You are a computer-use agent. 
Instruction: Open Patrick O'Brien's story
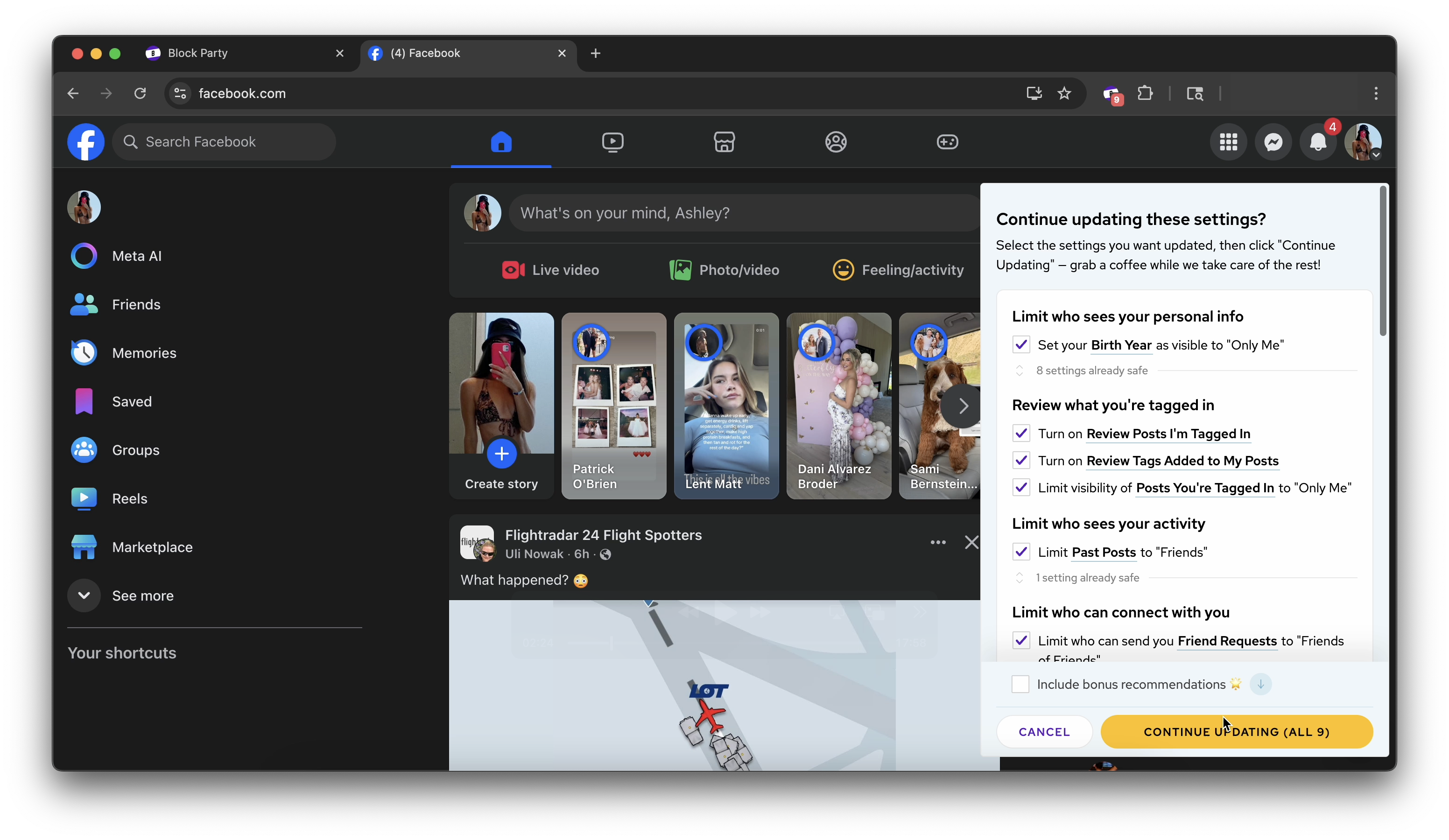(613, 406)
